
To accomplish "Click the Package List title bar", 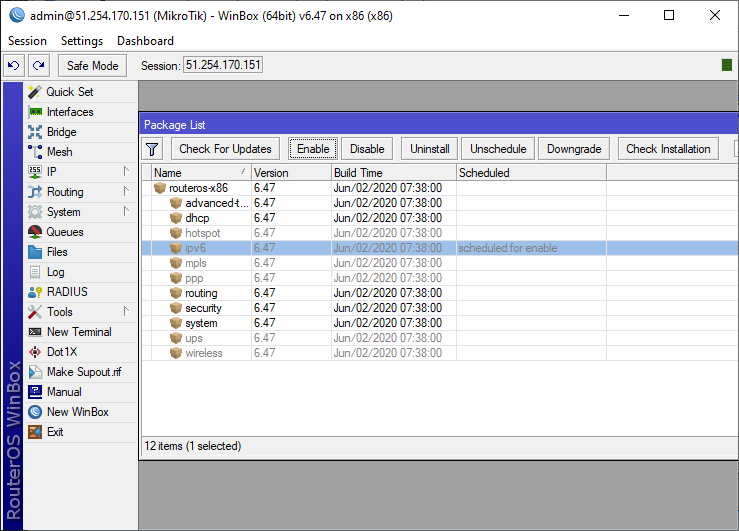I will pyautogui.click(x=439, y=125).
